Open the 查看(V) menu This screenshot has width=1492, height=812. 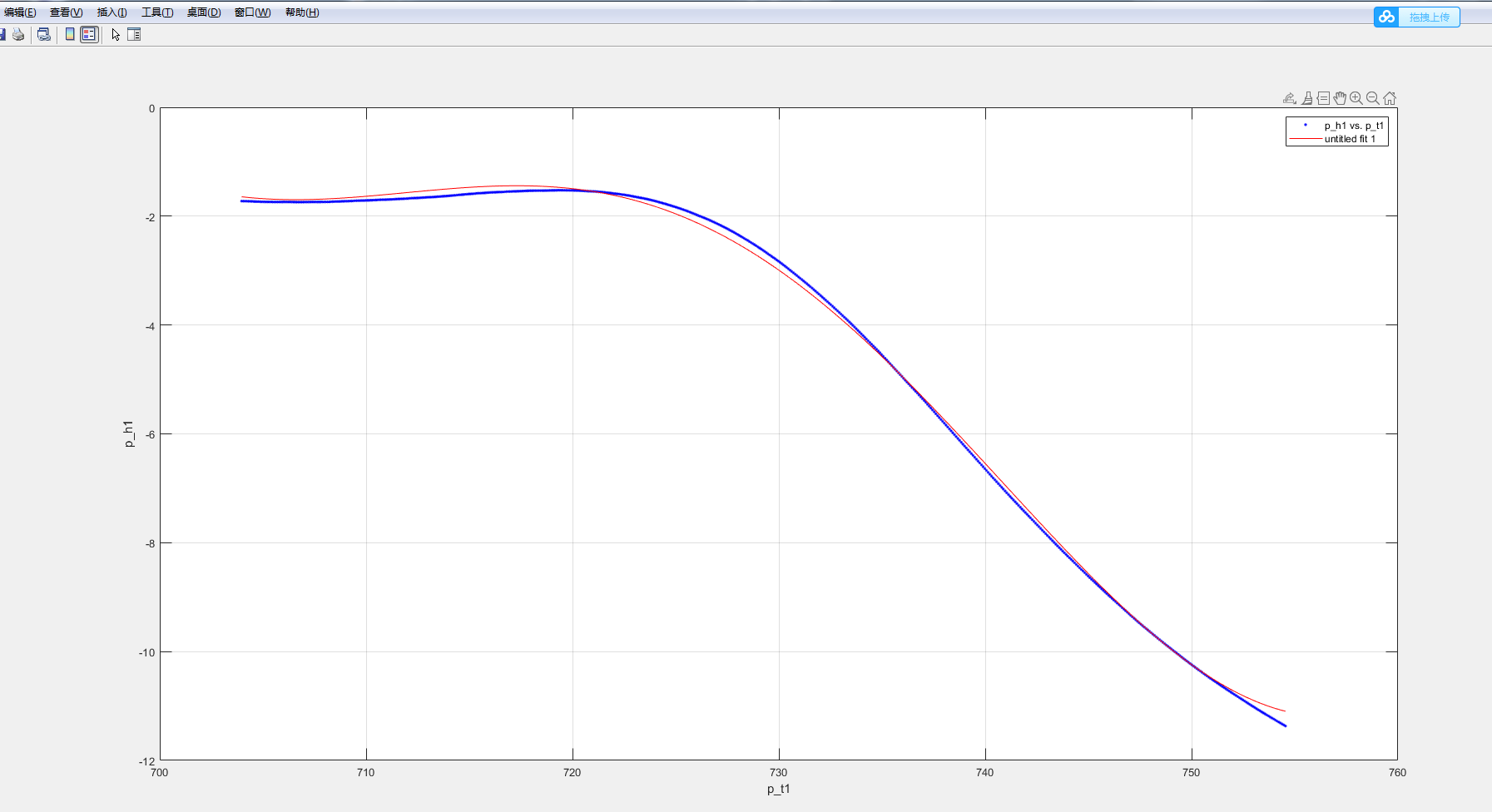[67, 12]
